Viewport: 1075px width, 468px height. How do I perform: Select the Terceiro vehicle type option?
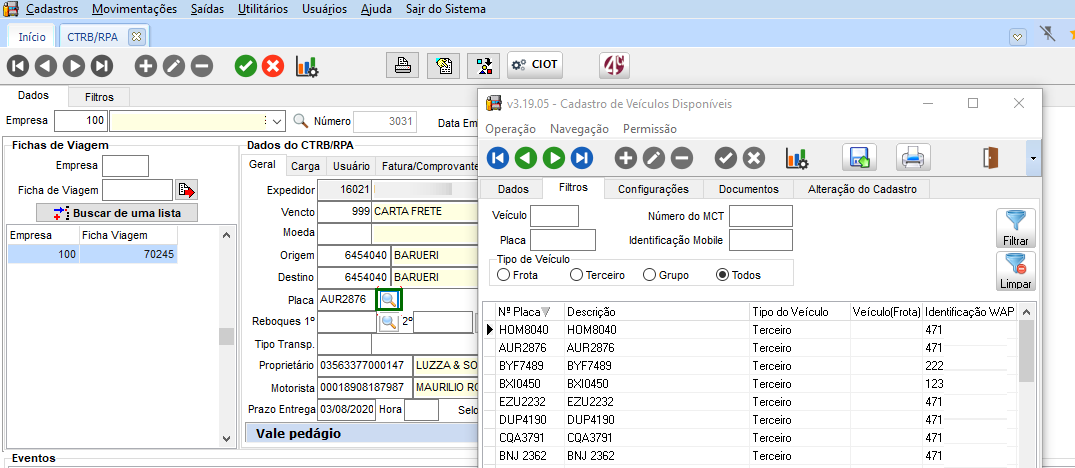tap(576, 275)
